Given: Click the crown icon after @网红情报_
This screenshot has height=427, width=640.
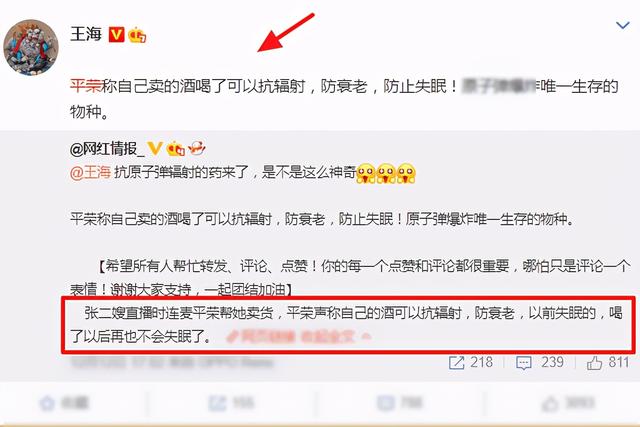Looking at the screenshot, I should click(176, 148).
